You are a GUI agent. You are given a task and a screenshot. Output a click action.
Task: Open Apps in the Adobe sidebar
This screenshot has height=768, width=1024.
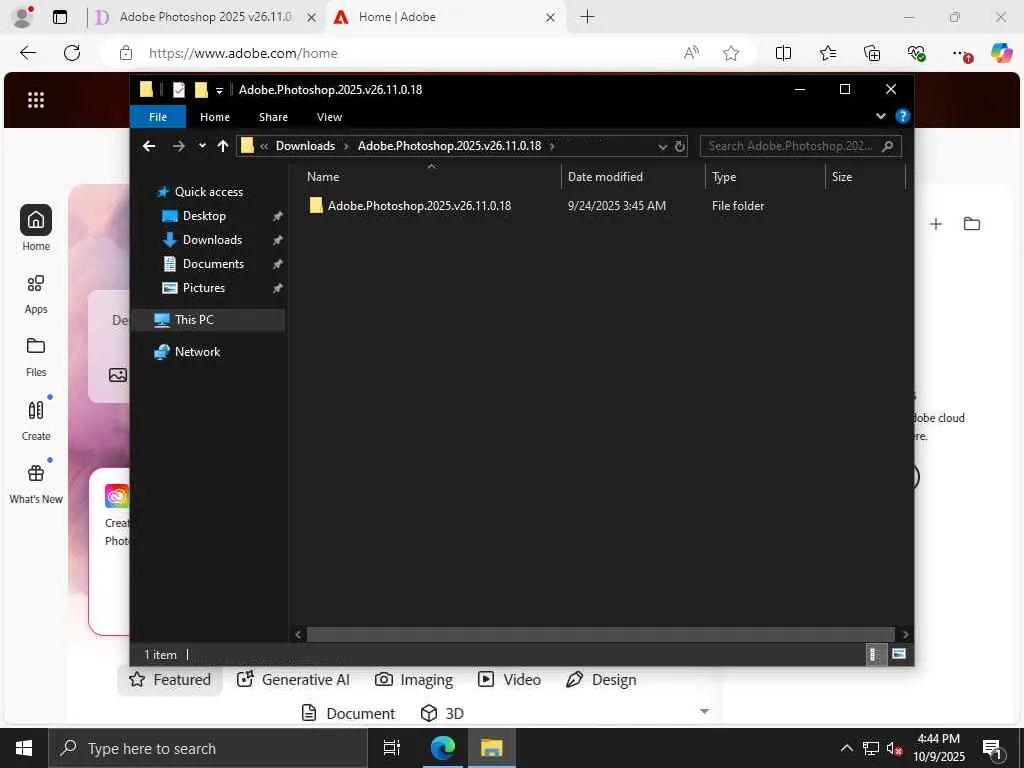(36, 295)
